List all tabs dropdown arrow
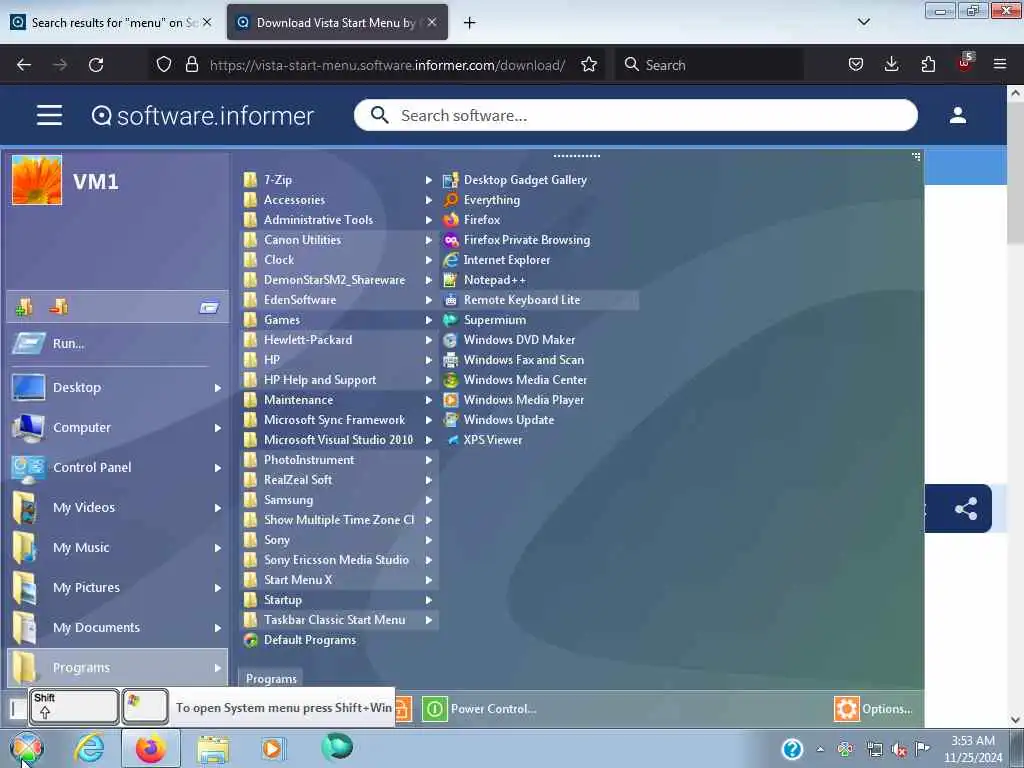The height and width of the screenshot is (768, 1024). click(x=863, y=22)
